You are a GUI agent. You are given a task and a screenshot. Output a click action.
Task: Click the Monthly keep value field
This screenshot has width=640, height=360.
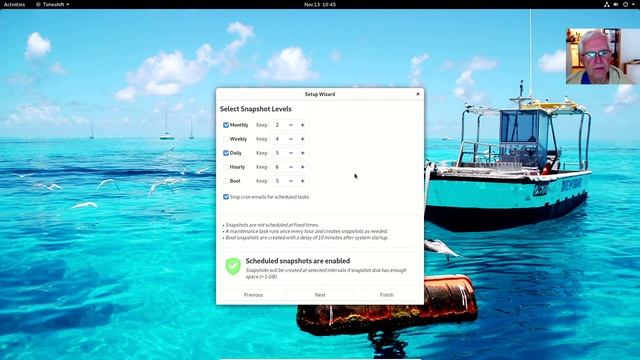coord(278,125)
